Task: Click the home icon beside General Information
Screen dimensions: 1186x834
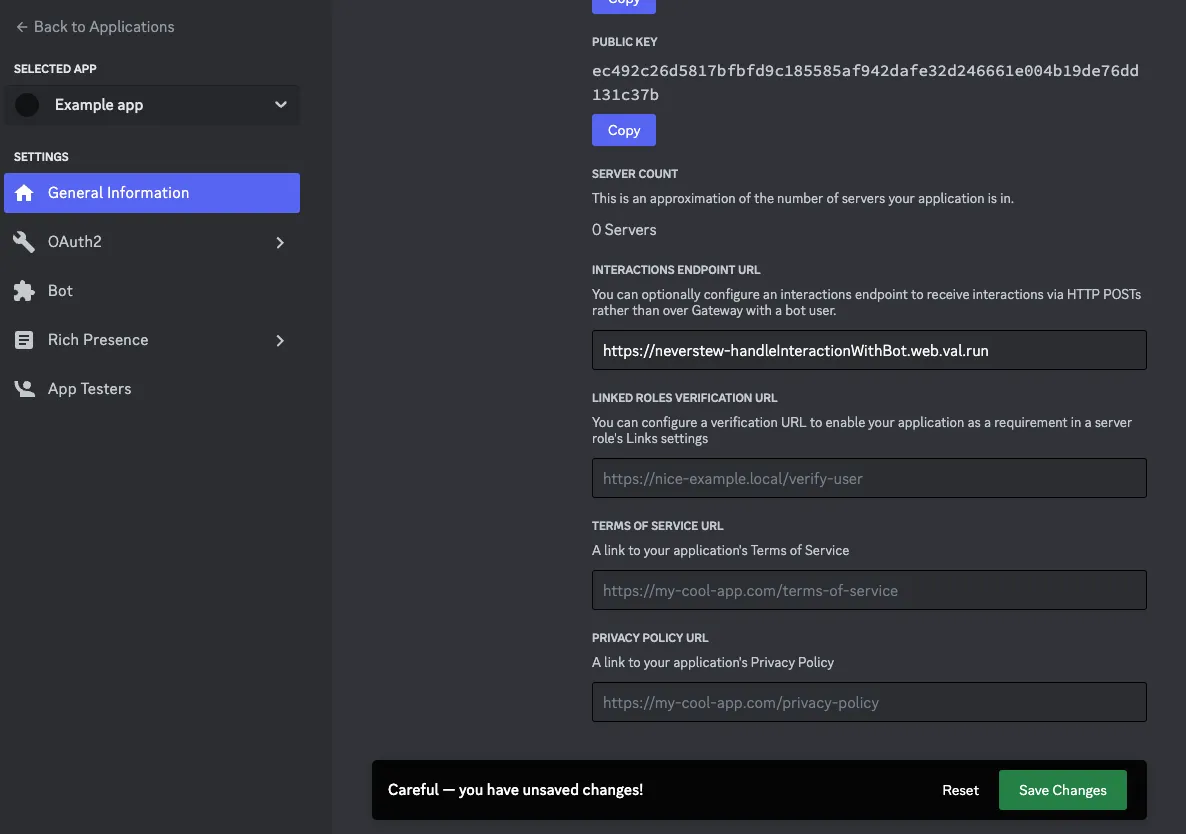Action: 24,193
